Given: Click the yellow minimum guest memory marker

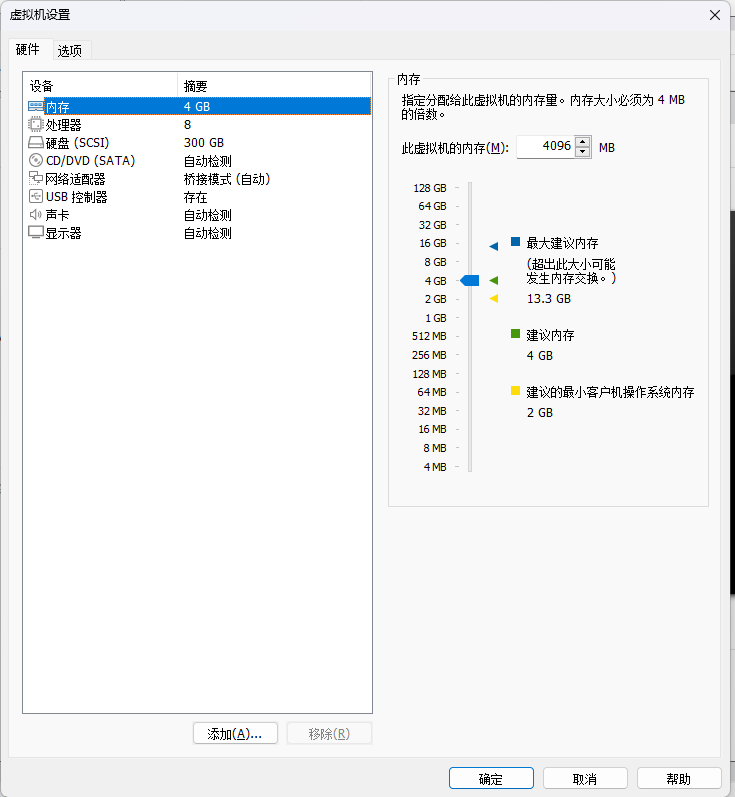Looking at the screenshot, I should coord(493,298).
